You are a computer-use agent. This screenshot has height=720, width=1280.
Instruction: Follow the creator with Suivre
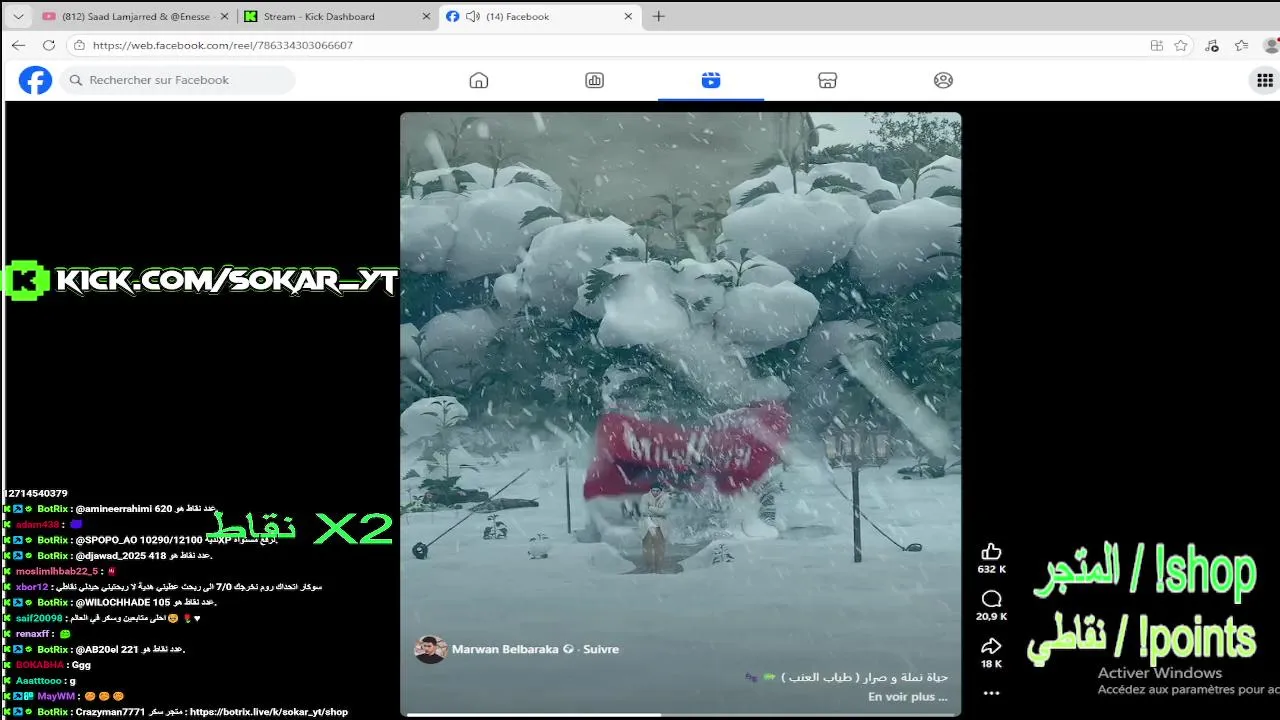pos(601,649)
